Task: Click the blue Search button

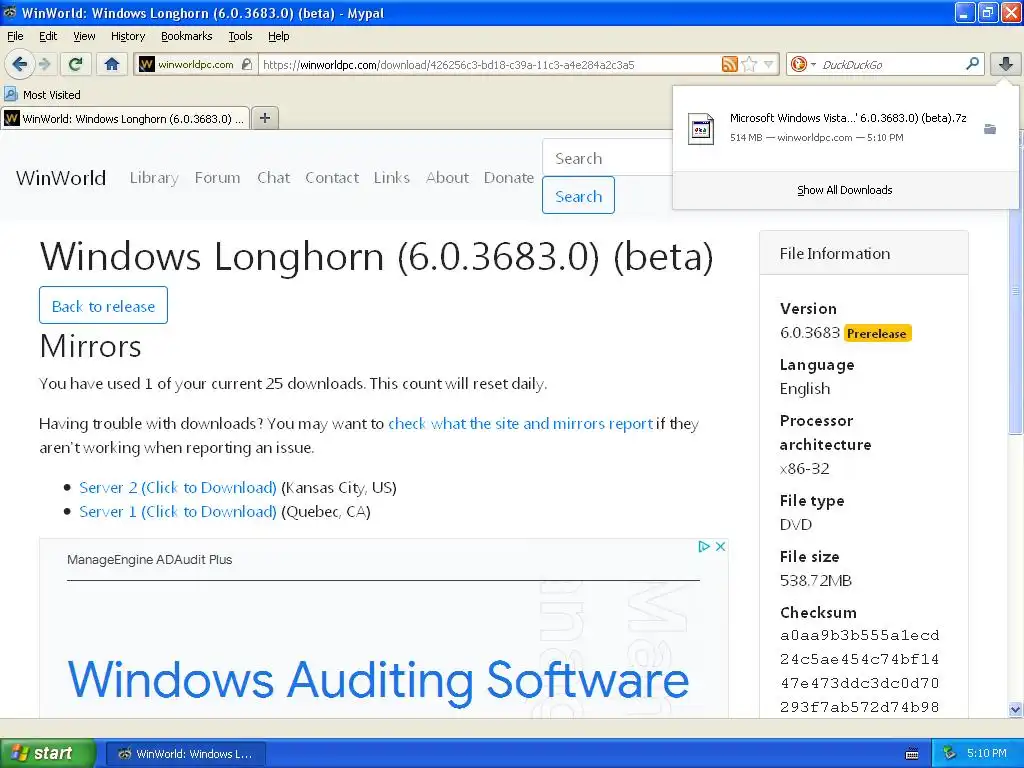Action: pyautogui.click(x=578, y=195)
